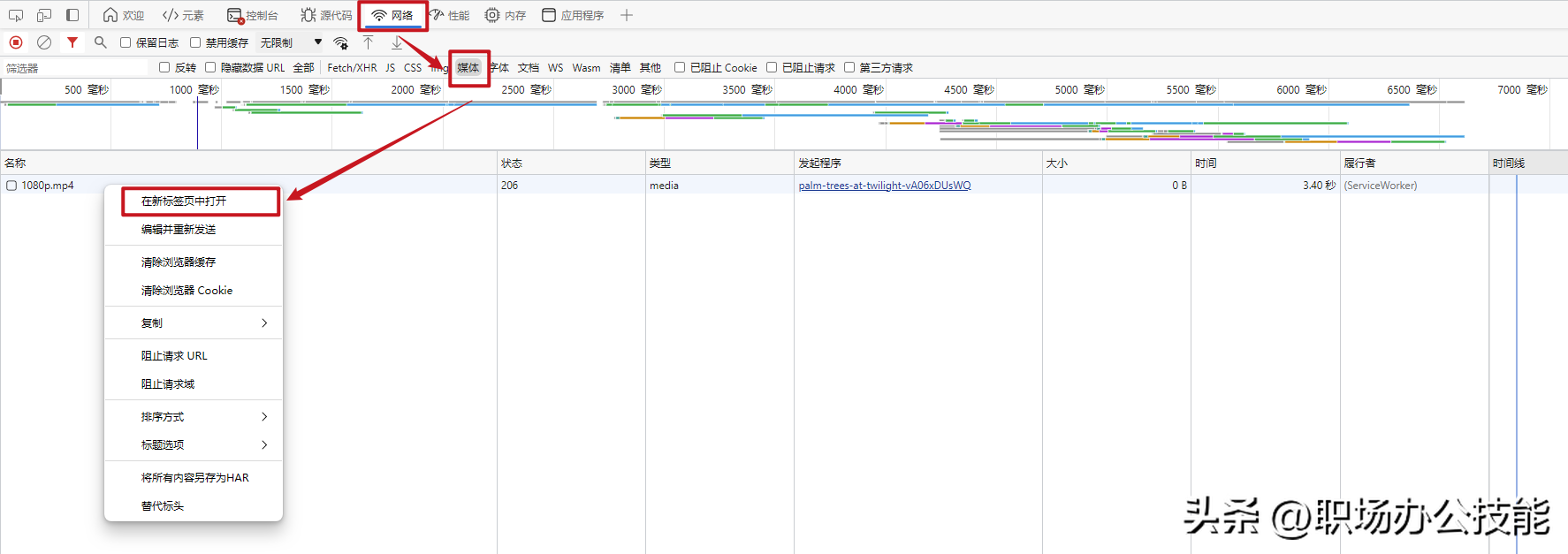Select the Fetch/XHR filter

352,68
